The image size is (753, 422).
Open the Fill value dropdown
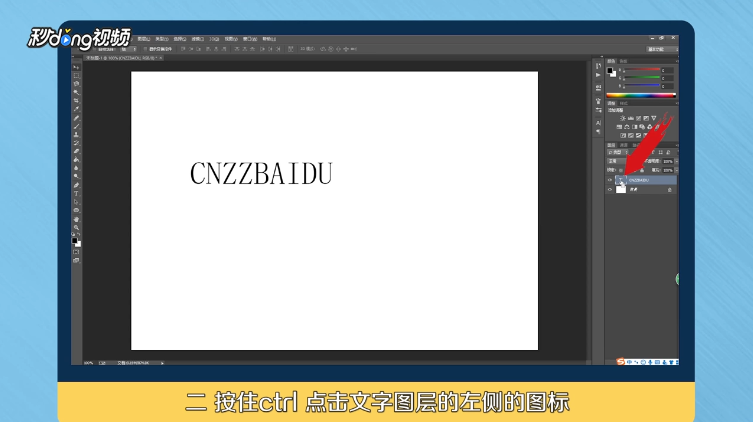(677, 170)
